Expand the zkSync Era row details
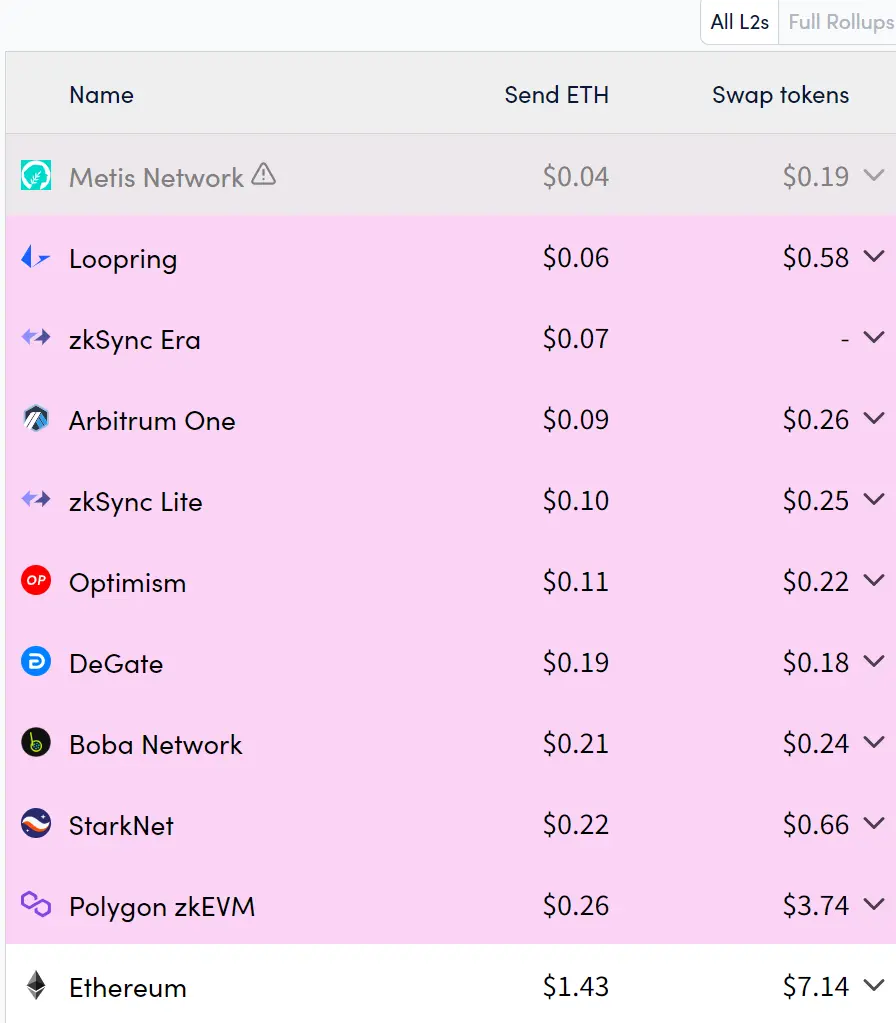Screen dimensions: 896x1023 (873, 338)
